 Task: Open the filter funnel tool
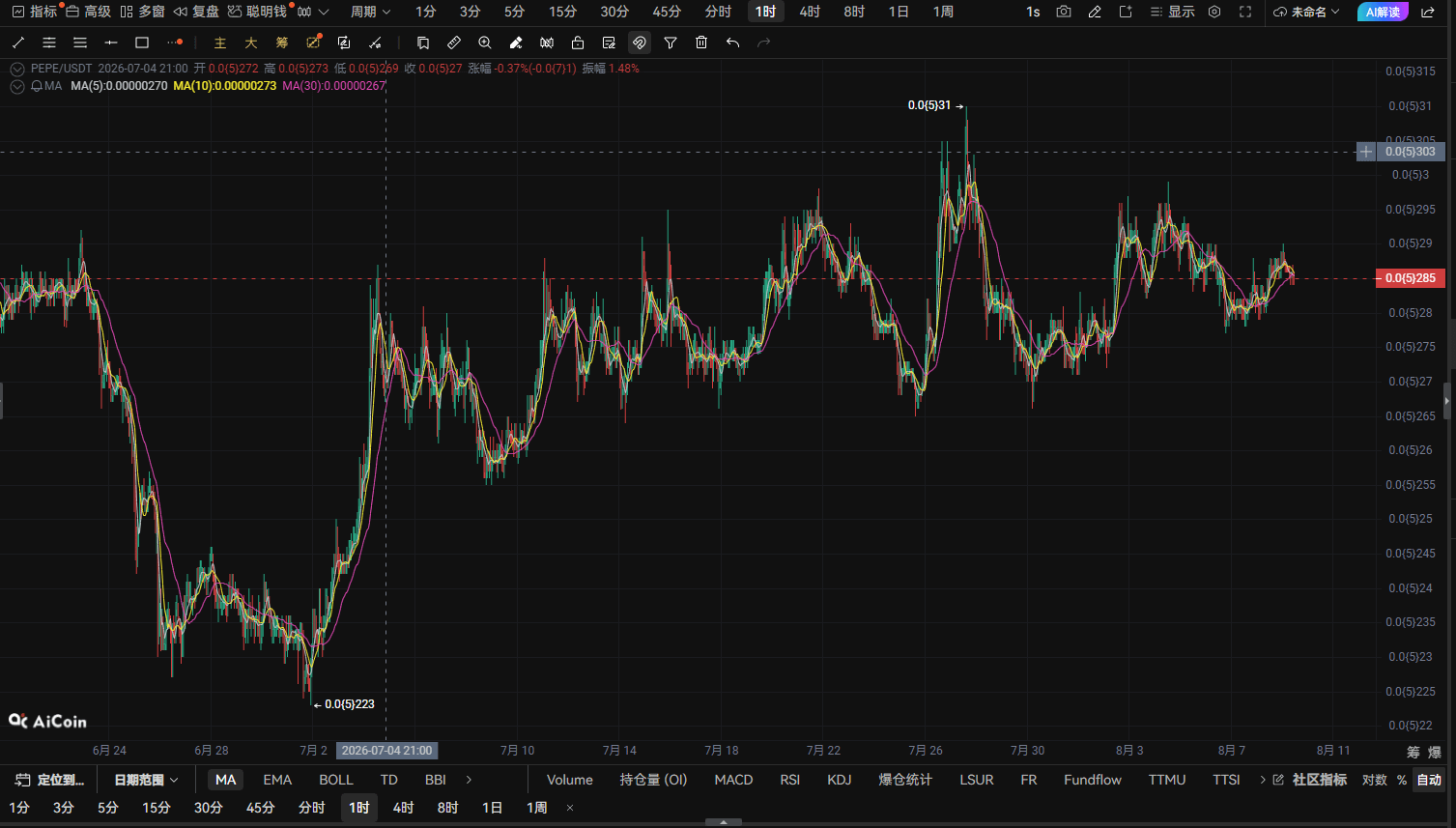tap(671, 43)
